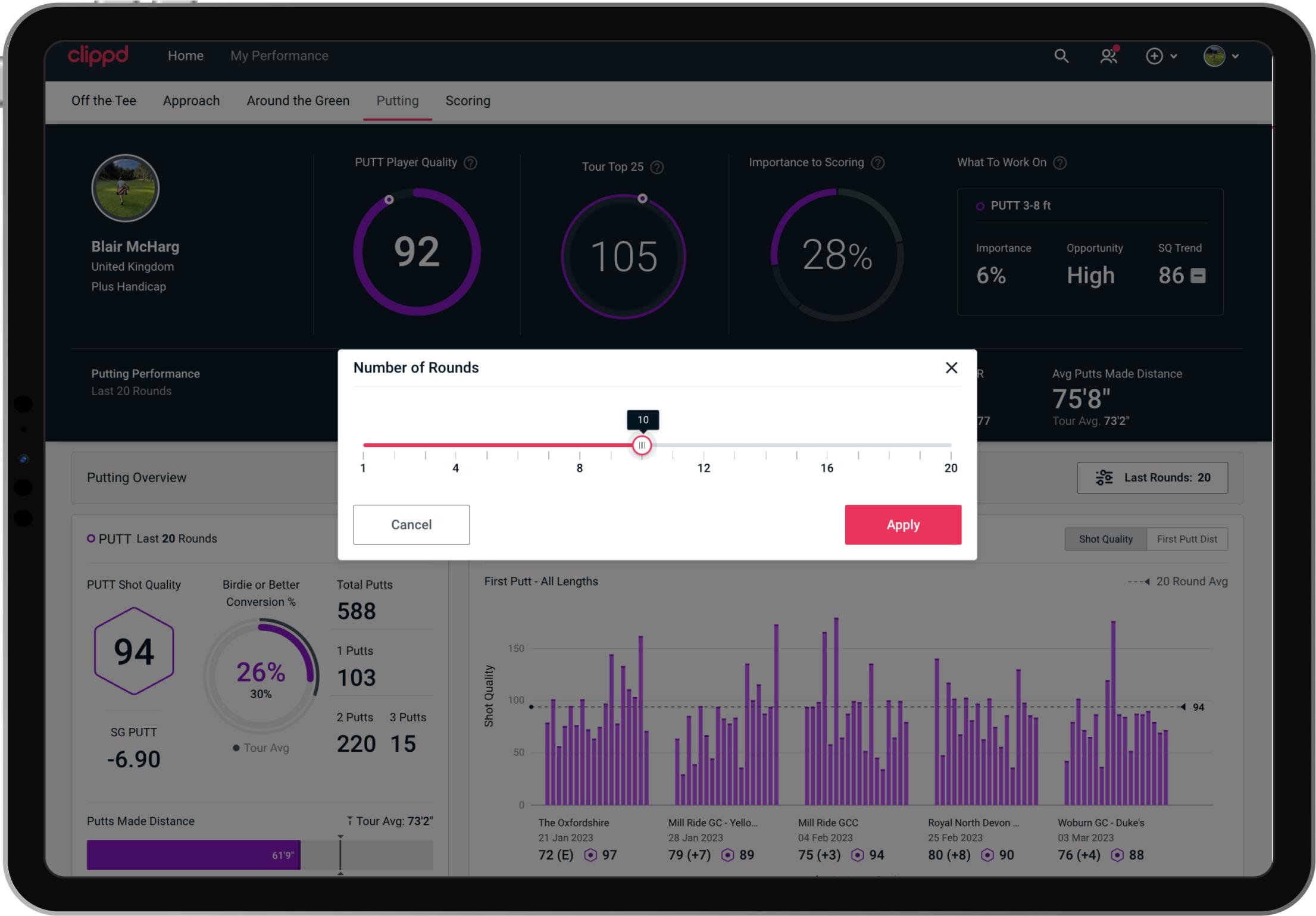
Task: Open the Last Rounds: 20 filter
Action: pyautogui.click(x=1152, y=478)
